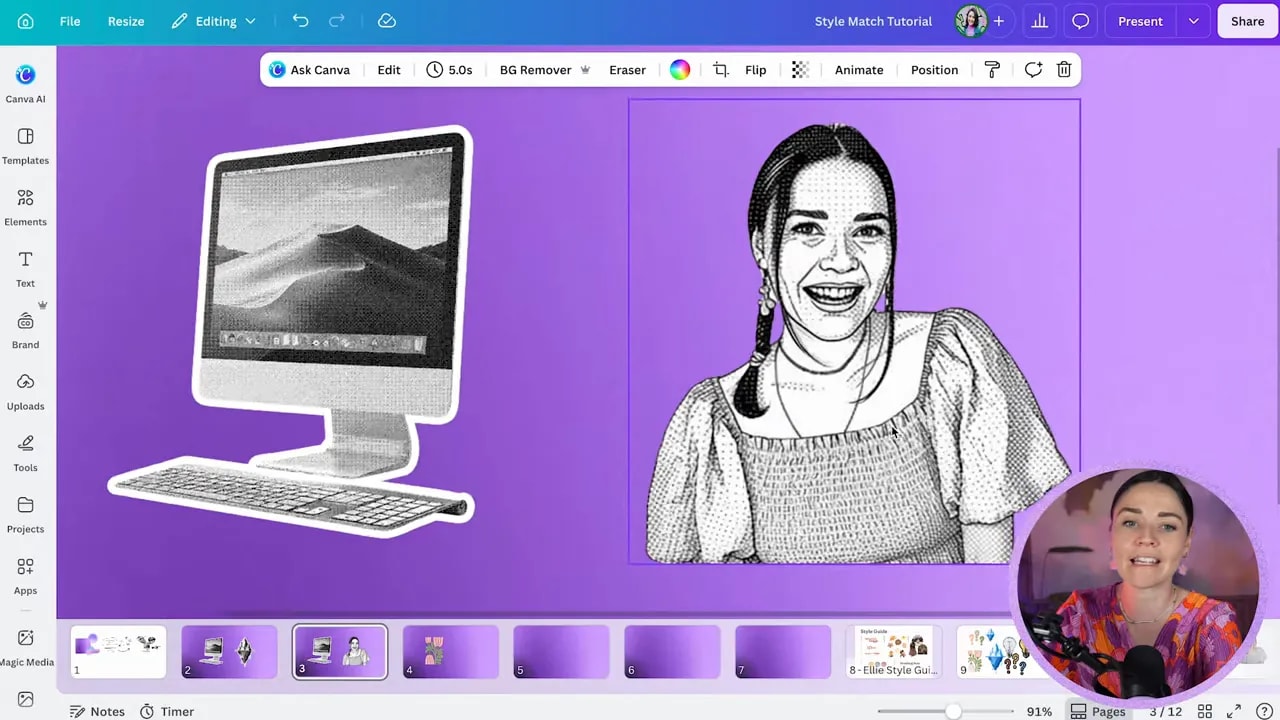This screenshot has height=720, width=1280.
Task: Open Canva AI in sidebar
Action: pos(25,84)
